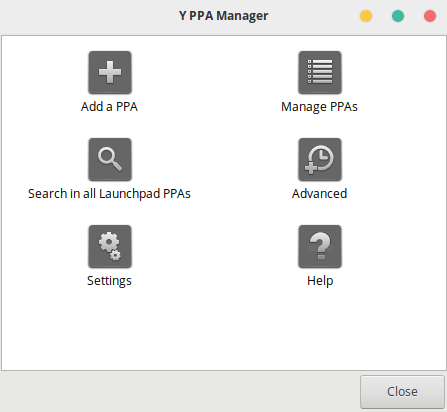
Task: Close window using red circle button
Action: (x=430, y=16)
